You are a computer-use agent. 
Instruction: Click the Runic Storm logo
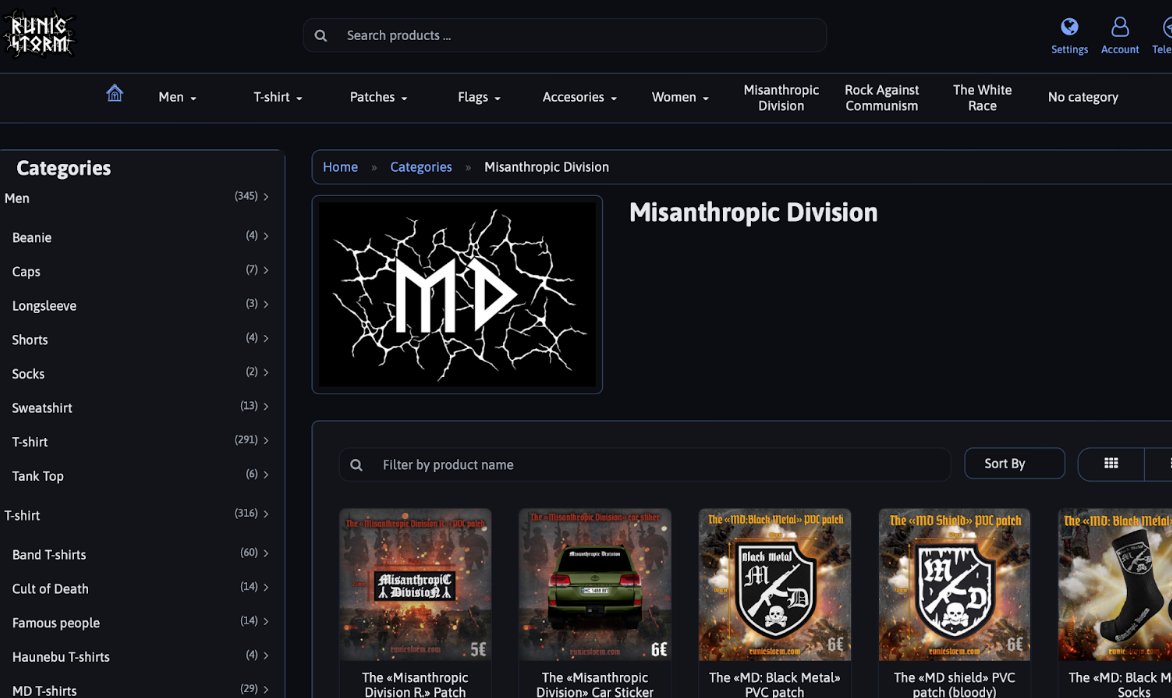click(39, 34)
